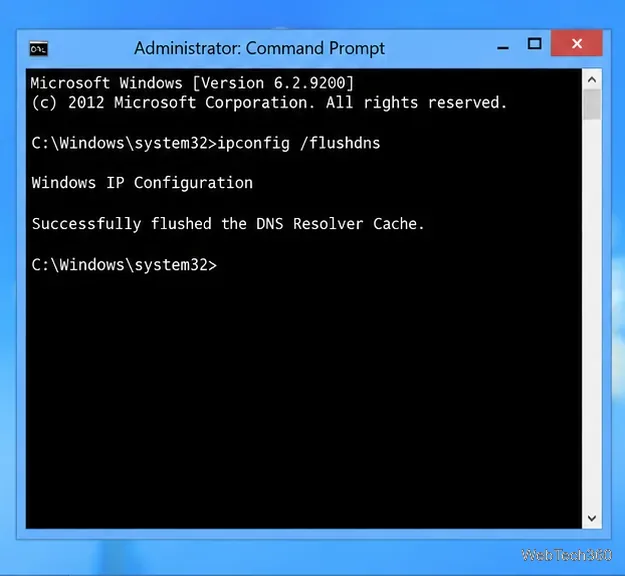Click the 'ipconfig /flushdns' command text
The image size is (625, 576).
coord(299,143)
